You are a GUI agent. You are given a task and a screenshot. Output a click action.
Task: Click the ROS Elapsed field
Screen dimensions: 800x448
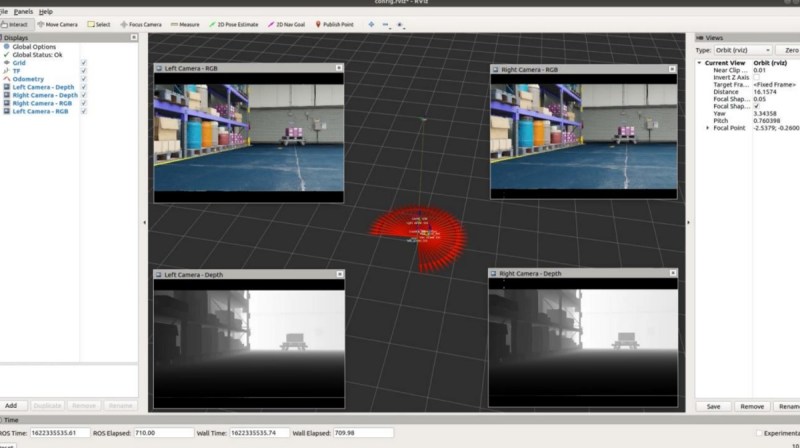pyautogui.click(x=163, y=433)
